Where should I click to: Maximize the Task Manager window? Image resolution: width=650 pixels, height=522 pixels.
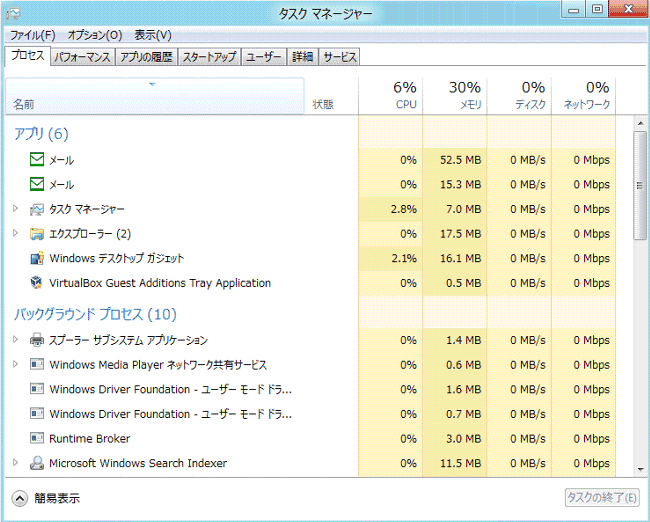pyautogui.click(x=597, y=10)
